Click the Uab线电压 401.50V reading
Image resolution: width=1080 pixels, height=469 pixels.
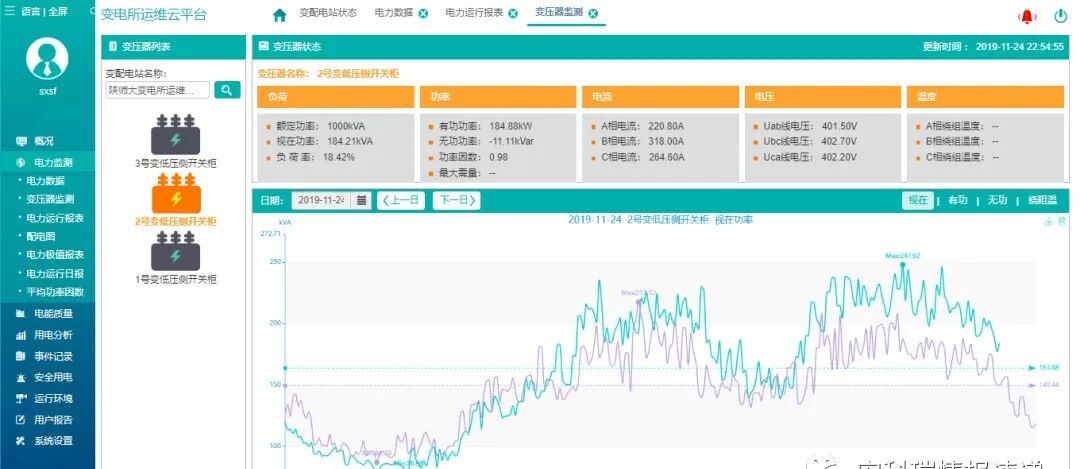point(839,126)
